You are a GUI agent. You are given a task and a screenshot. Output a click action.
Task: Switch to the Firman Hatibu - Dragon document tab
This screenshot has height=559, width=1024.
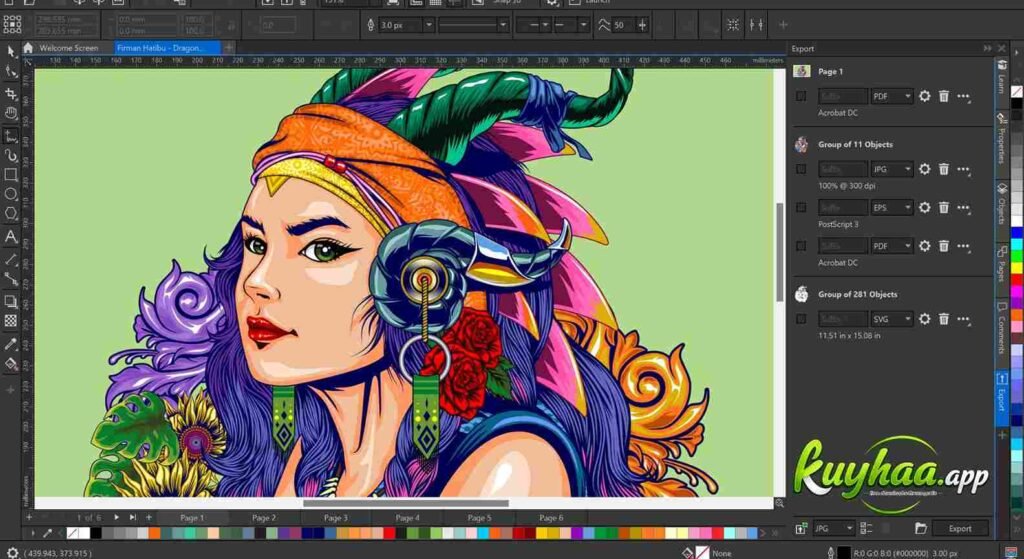(168, 48)
